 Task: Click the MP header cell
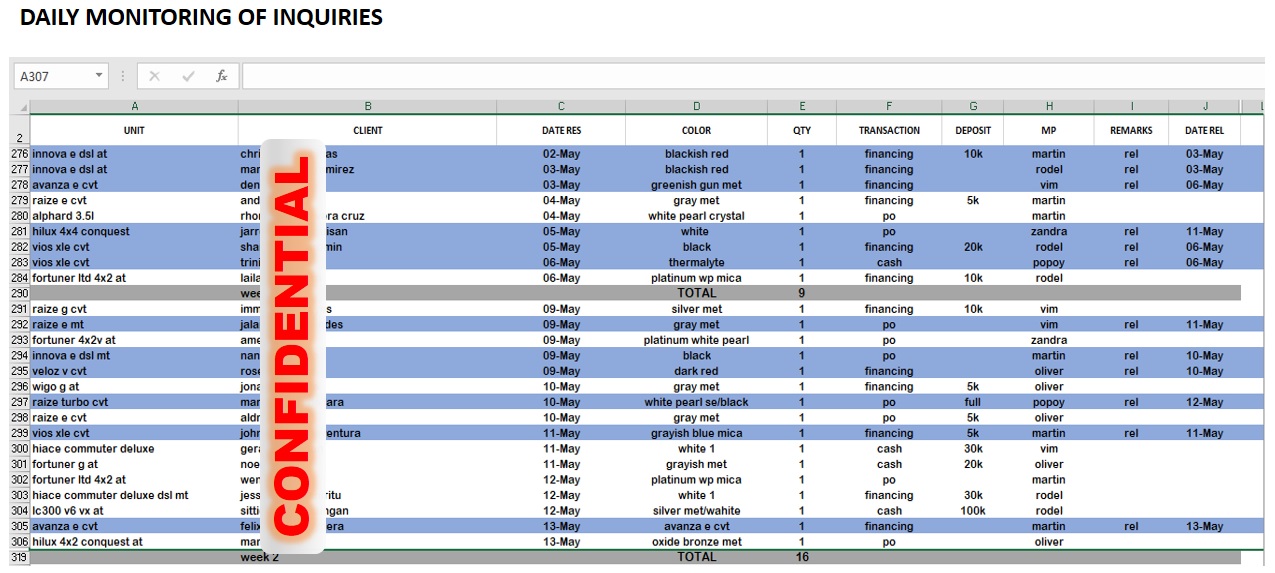click(x=1049, y=130)
